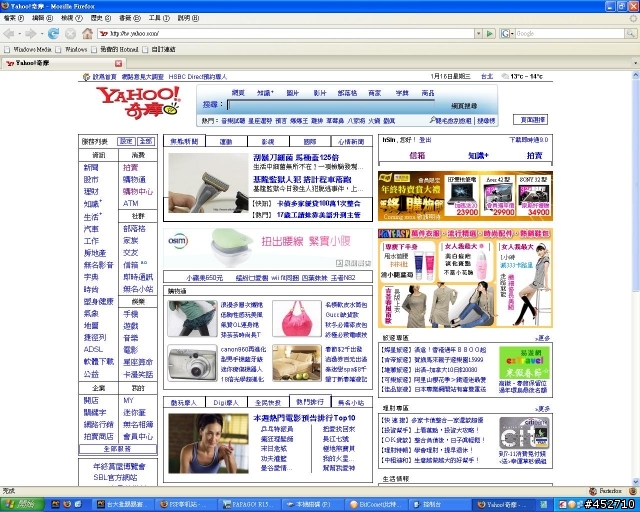Open the search engine selector dropdown
The image size is (640, 512).
click(512, 33)
